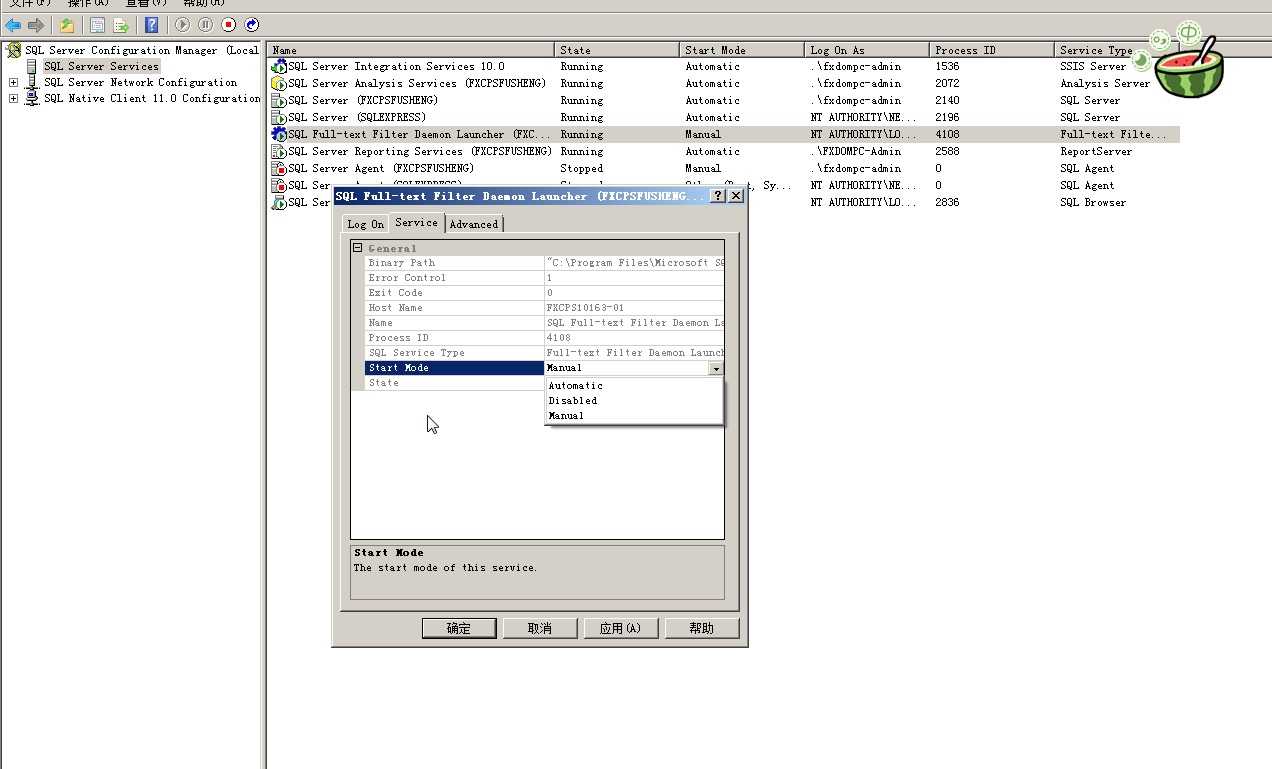Sort by the Process ID column header
The height and width of the screenshot is (769, 1272).
pyautogui.click(x=992, y=50)
